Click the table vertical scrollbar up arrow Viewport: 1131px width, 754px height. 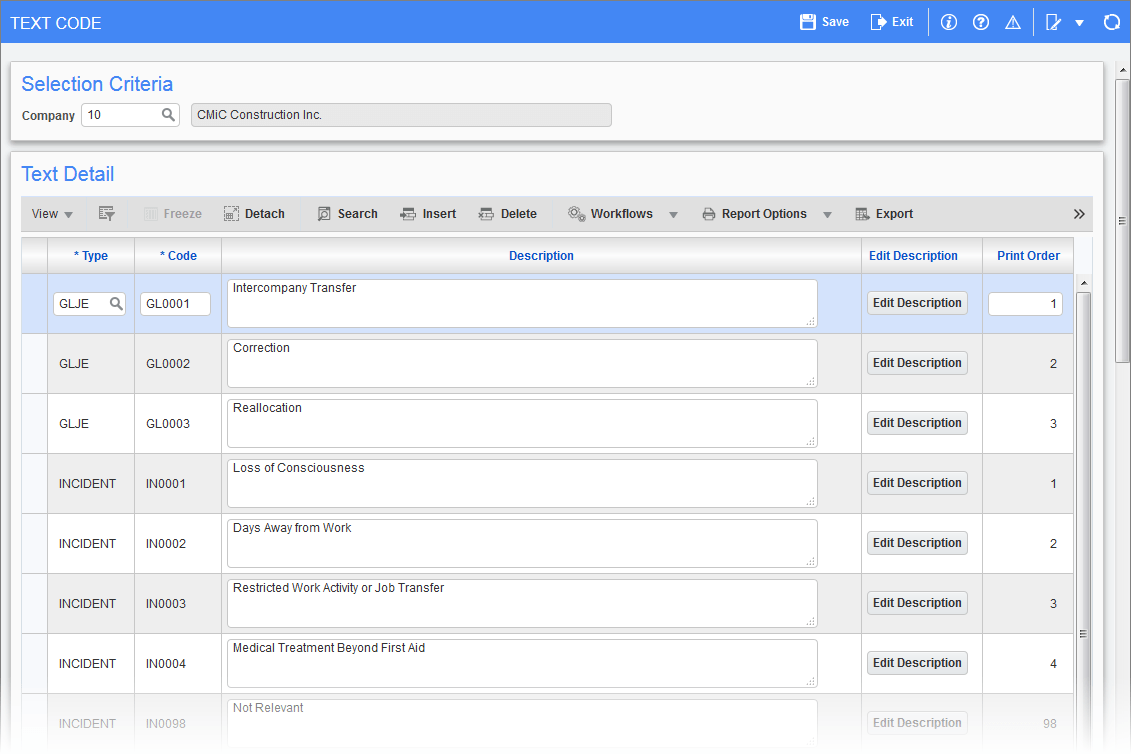[1083, 283]
